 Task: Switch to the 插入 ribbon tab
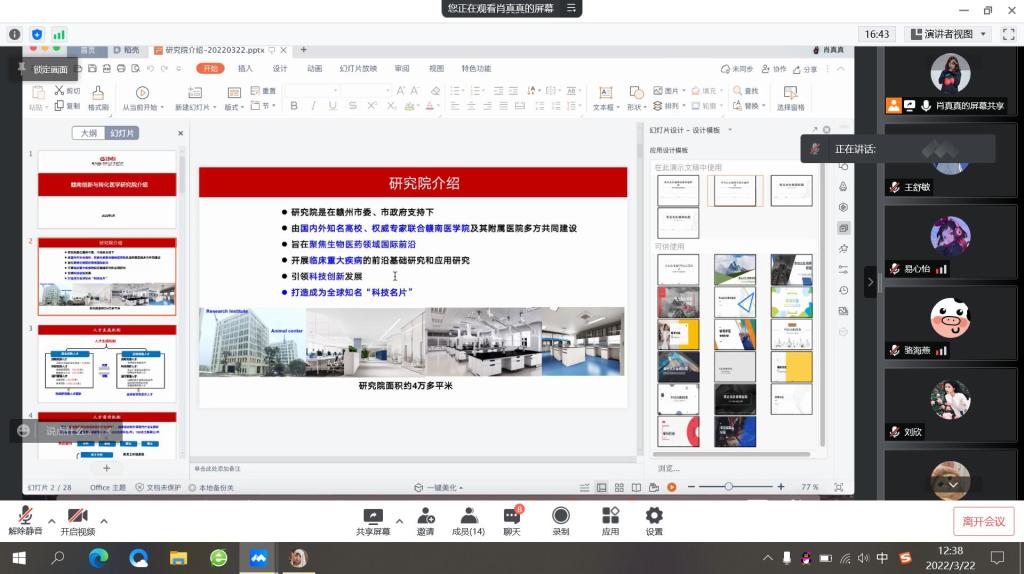(x=245, y=69)
